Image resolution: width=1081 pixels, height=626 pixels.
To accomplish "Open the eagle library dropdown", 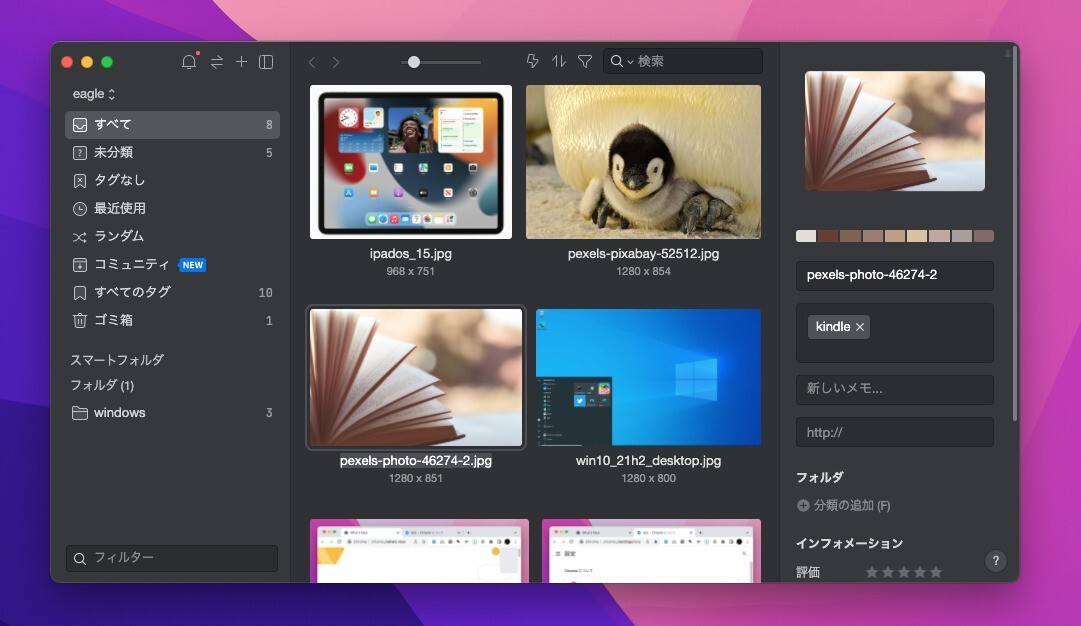I will tap(94, 94).
